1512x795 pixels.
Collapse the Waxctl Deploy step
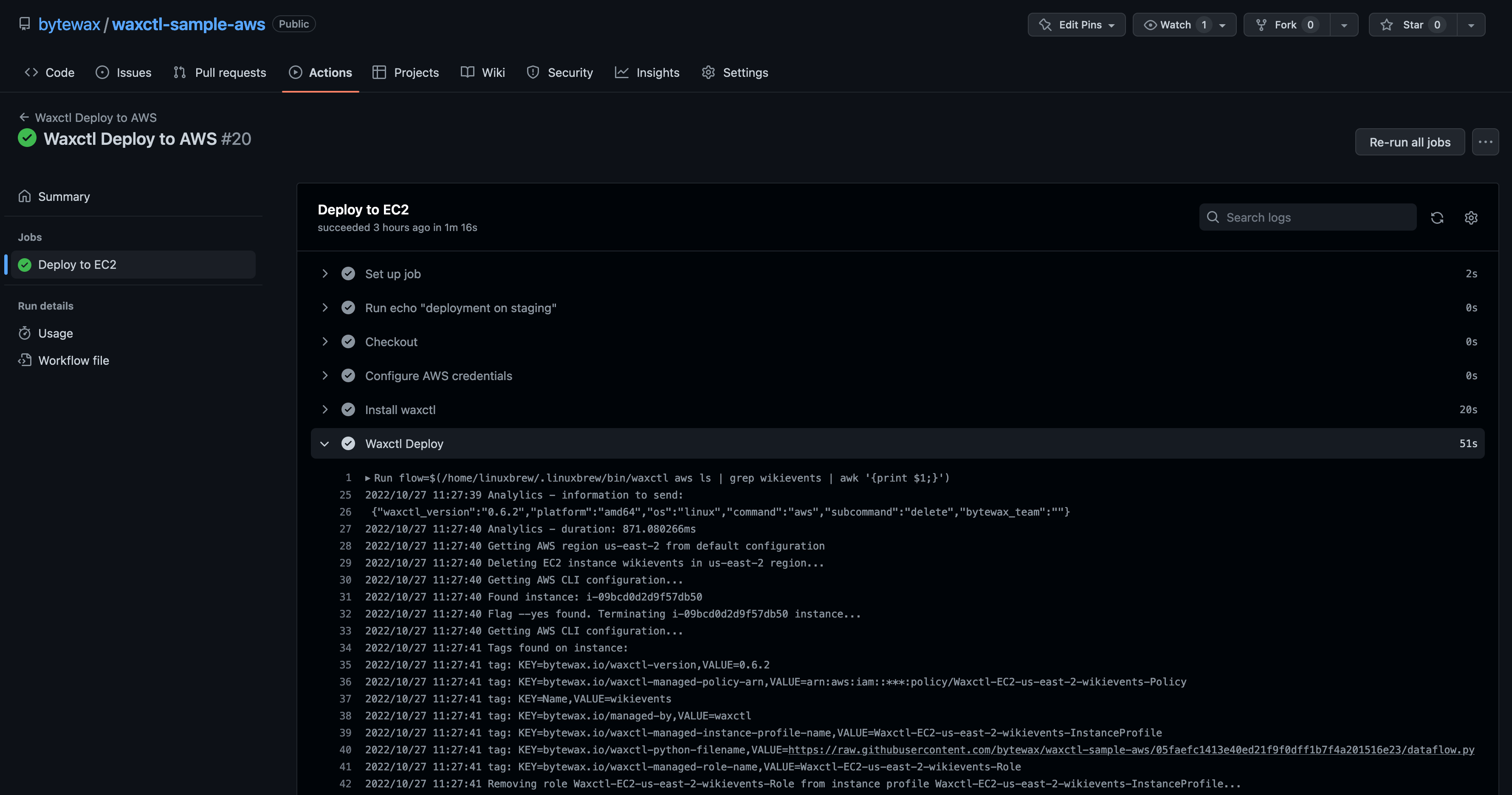[897, 443]
